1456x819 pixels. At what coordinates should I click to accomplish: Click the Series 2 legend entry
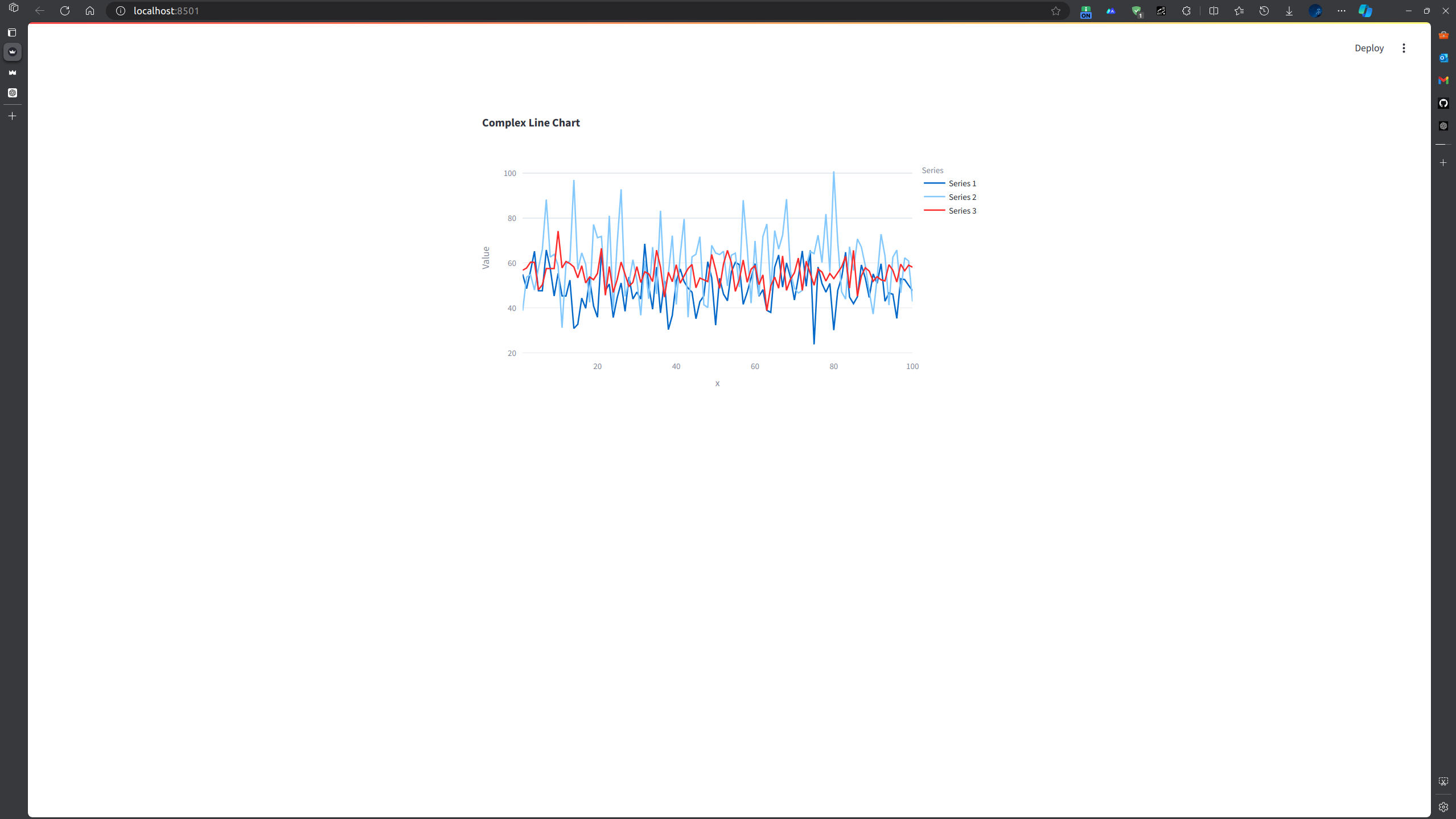point(962,197)
